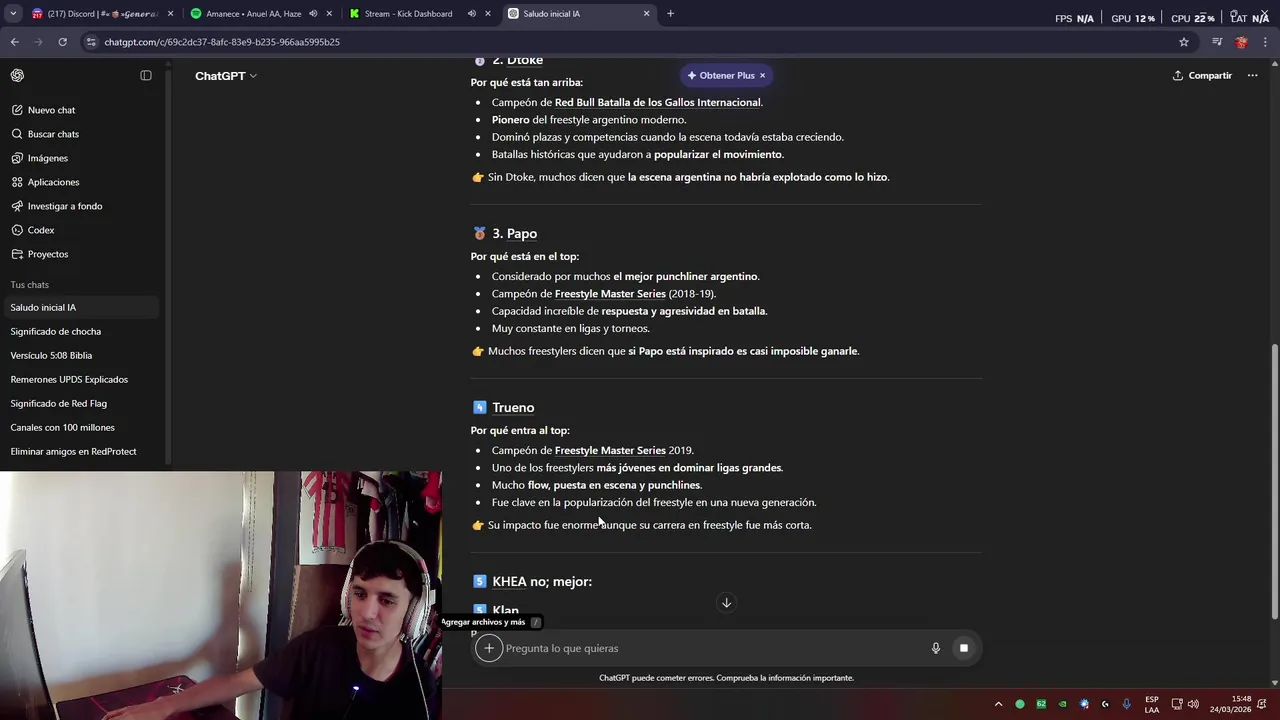Click the Investigar a fondo icon
The height and width of the screenshot is (720, 1280).
[17, 206]
